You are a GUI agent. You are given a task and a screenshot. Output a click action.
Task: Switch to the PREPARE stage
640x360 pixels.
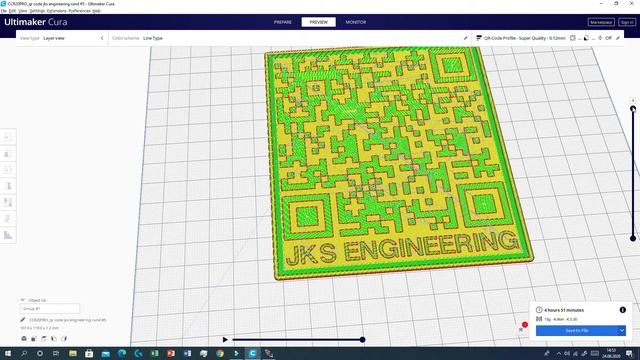pyautogui.click(x=283, y=22)
